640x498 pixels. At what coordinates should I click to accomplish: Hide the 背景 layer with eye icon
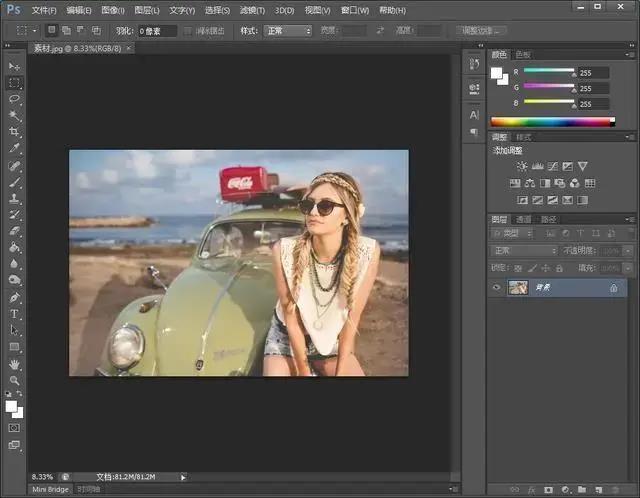tap(497, 287)
